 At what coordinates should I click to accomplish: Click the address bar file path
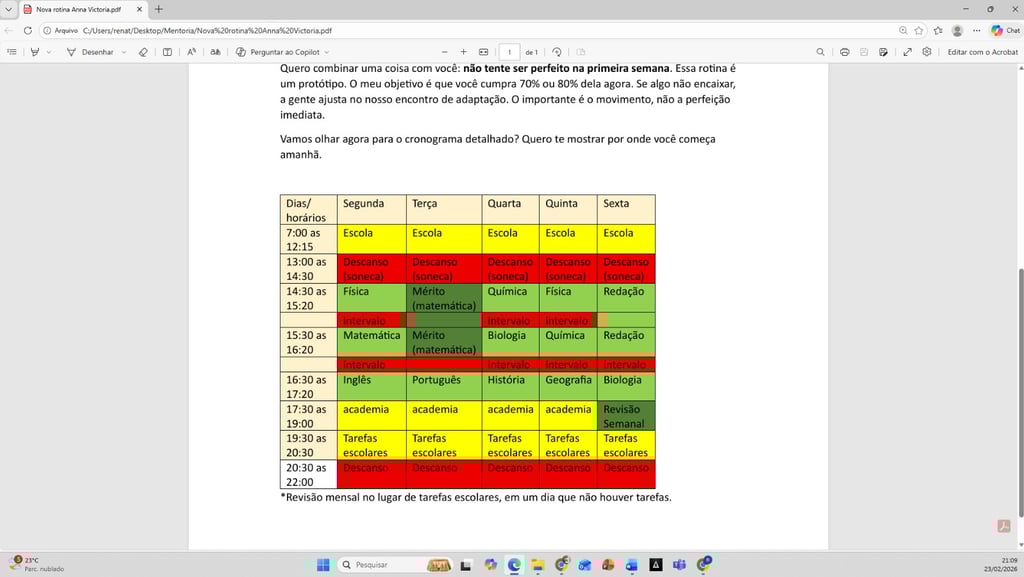[207, 31]
